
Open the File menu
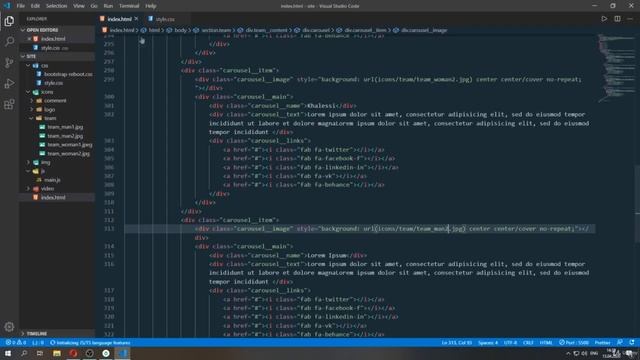(x=20, y=6)
